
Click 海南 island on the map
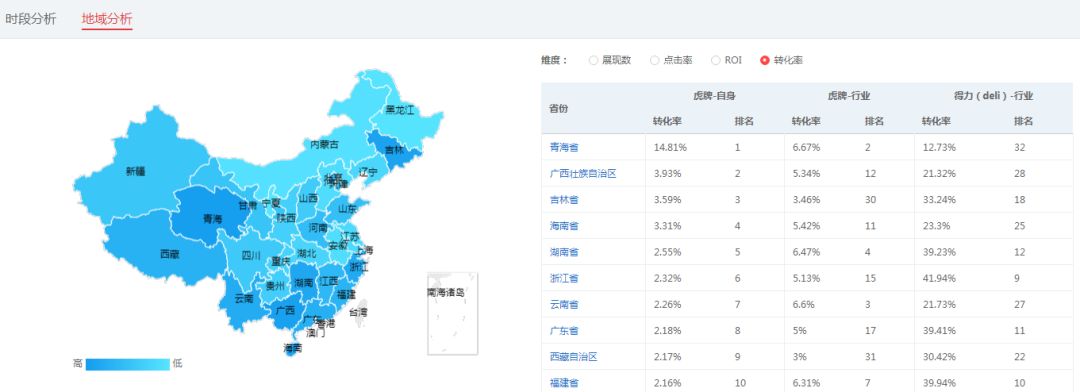293,349
